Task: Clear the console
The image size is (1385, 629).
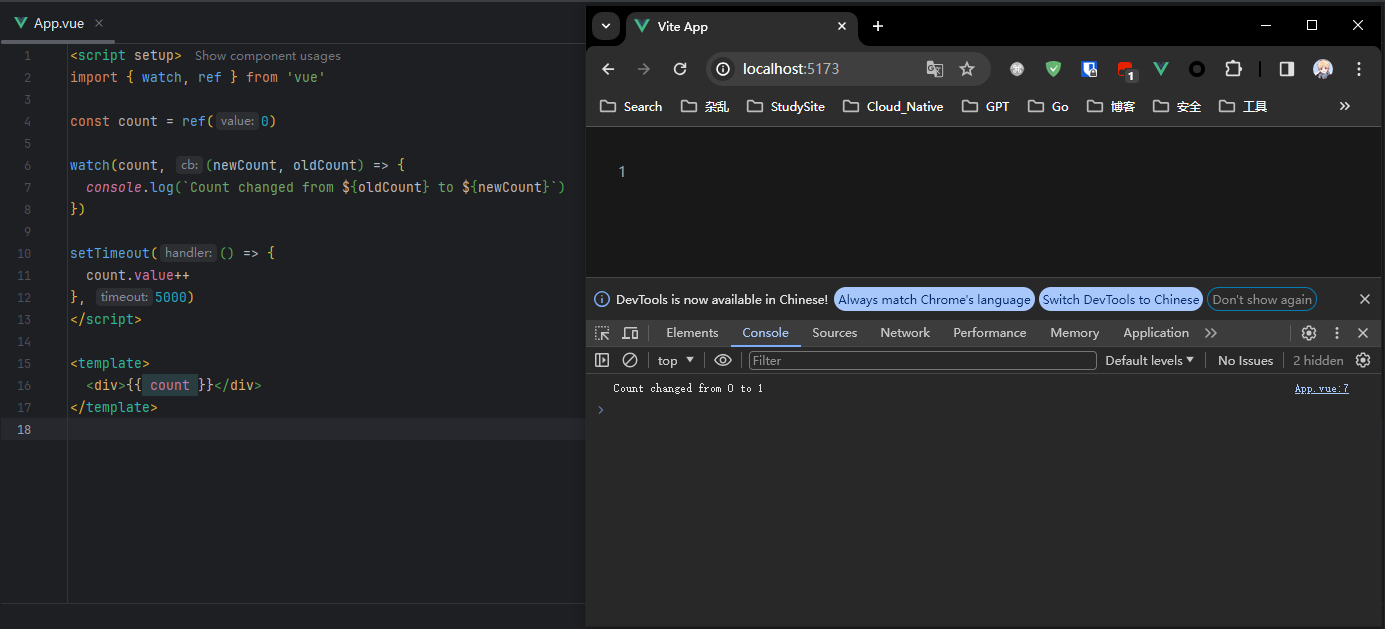Action: (x=630, y=360)
